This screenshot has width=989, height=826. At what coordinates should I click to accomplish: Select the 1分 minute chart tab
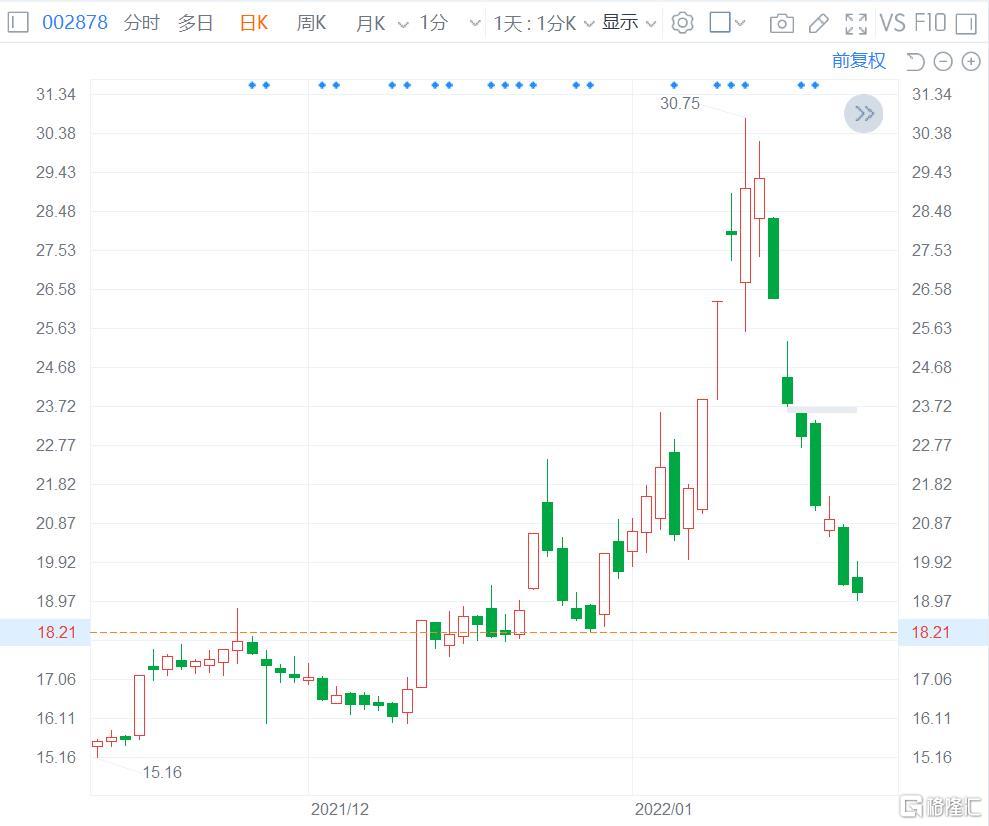(x=434, y=23)
